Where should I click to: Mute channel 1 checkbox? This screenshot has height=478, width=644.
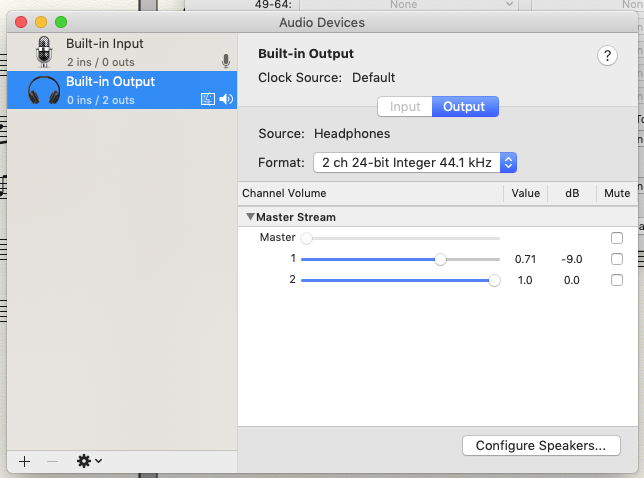click(617, 259)
